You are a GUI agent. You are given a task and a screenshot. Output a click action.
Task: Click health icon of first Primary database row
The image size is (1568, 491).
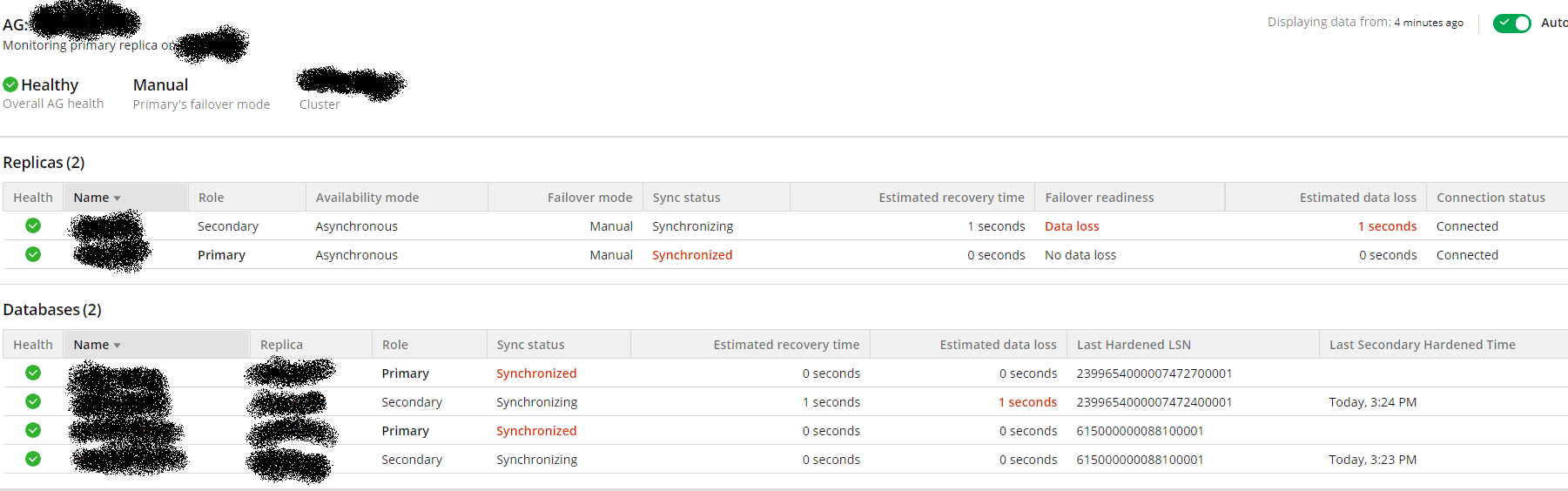coord(33,373)
